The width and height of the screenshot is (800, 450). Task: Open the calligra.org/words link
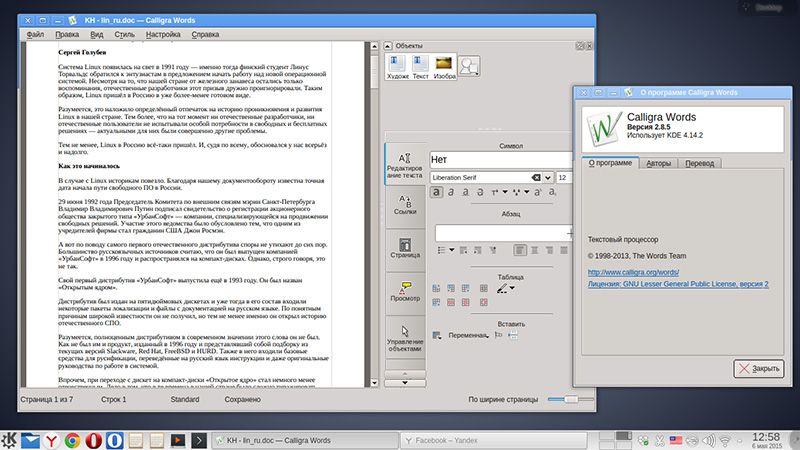click(x=633, y=272)
